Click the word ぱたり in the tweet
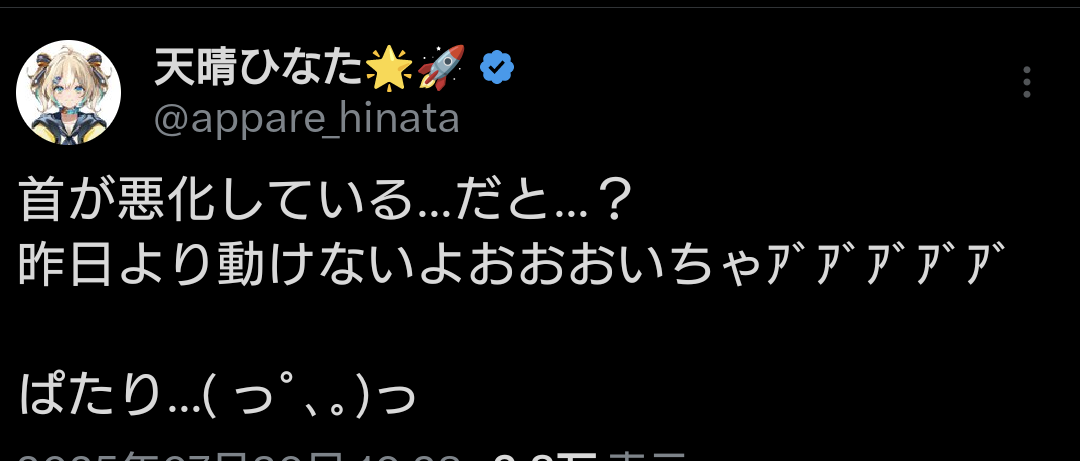1080x461 pixels. pyautogui.click(x=93, y=396)
